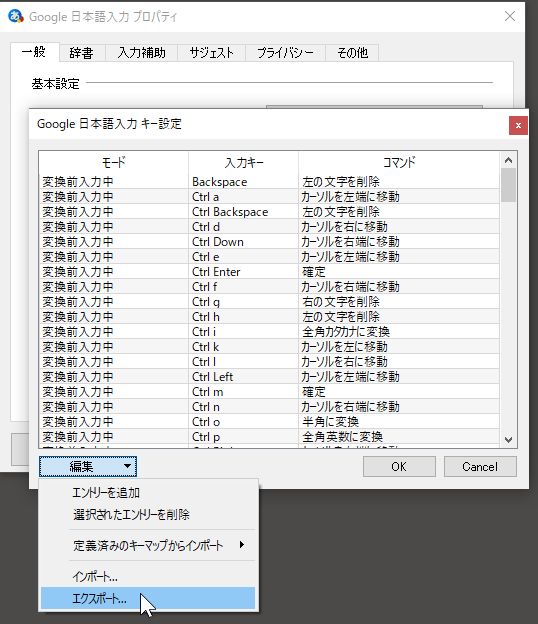Select the Ctrl n key cell
Viewport: 538px width, 624px height.
pos(244,407)
